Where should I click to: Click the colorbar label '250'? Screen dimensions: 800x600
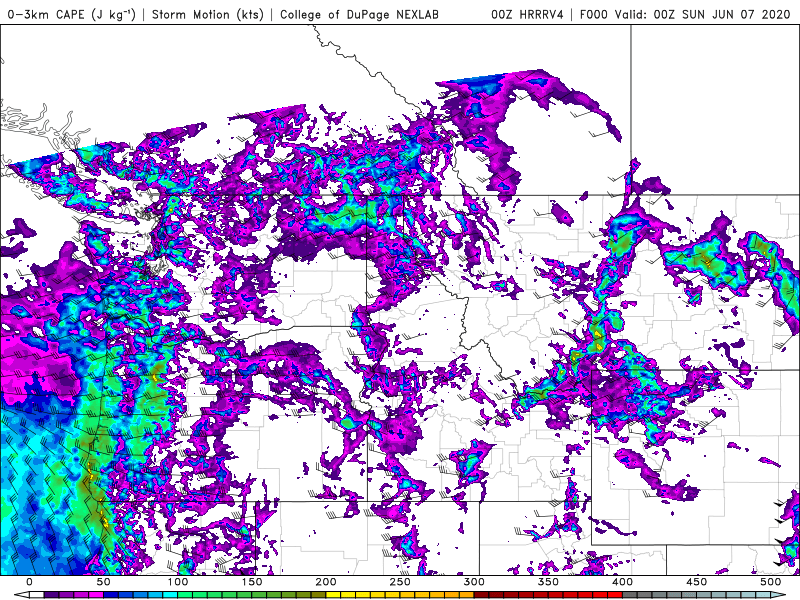399,582
